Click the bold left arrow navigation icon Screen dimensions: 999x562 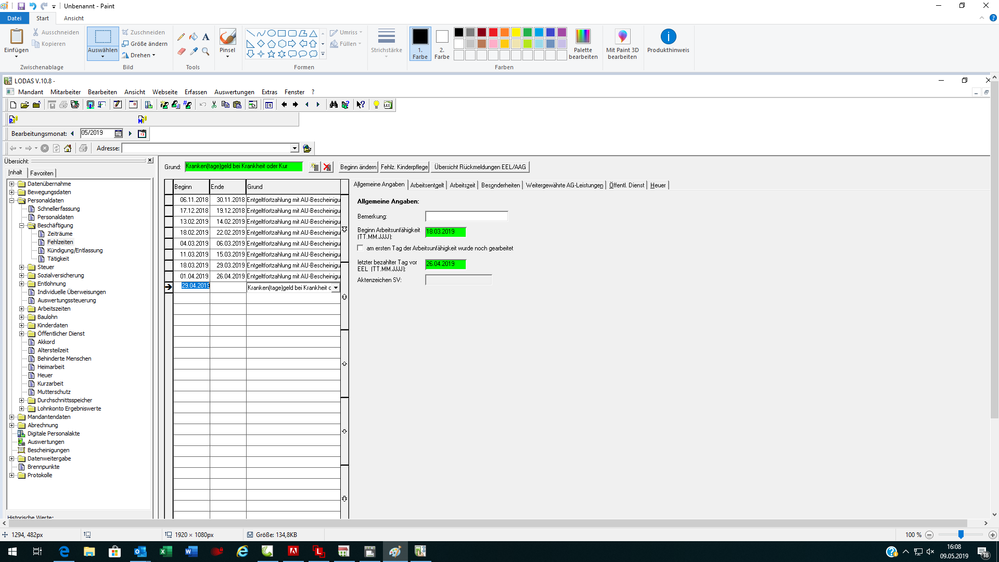pos(284,105)
